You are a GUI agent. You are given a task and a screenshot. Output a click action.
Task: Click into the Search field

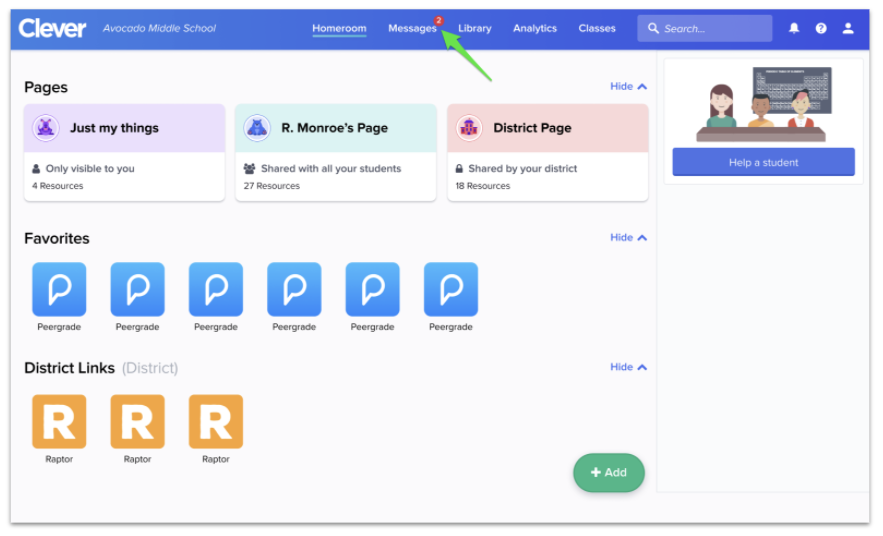(x=712, y=29)
